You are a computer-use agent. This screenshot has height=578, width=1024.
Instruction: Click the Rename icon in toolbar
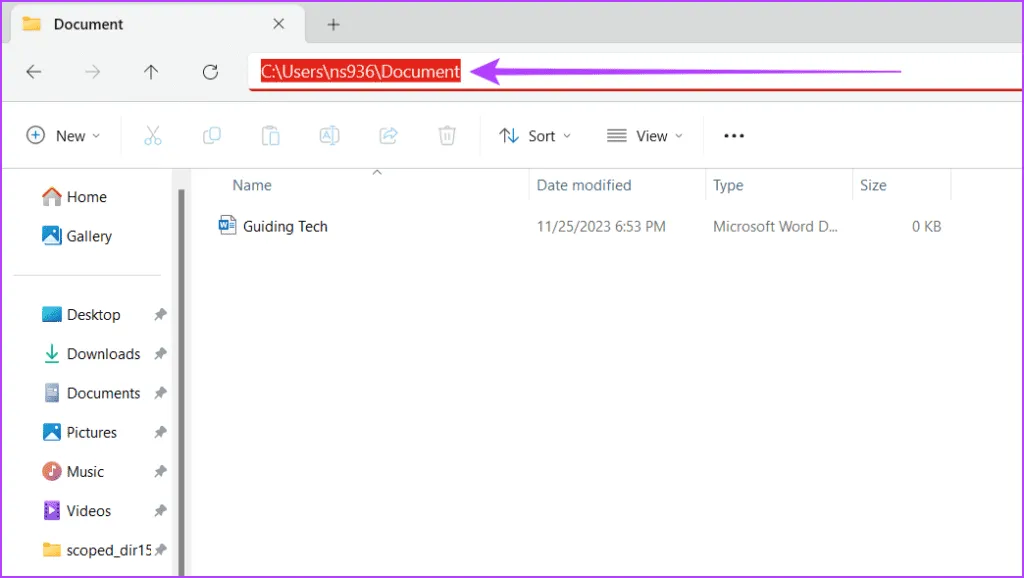tap(329, 136)
